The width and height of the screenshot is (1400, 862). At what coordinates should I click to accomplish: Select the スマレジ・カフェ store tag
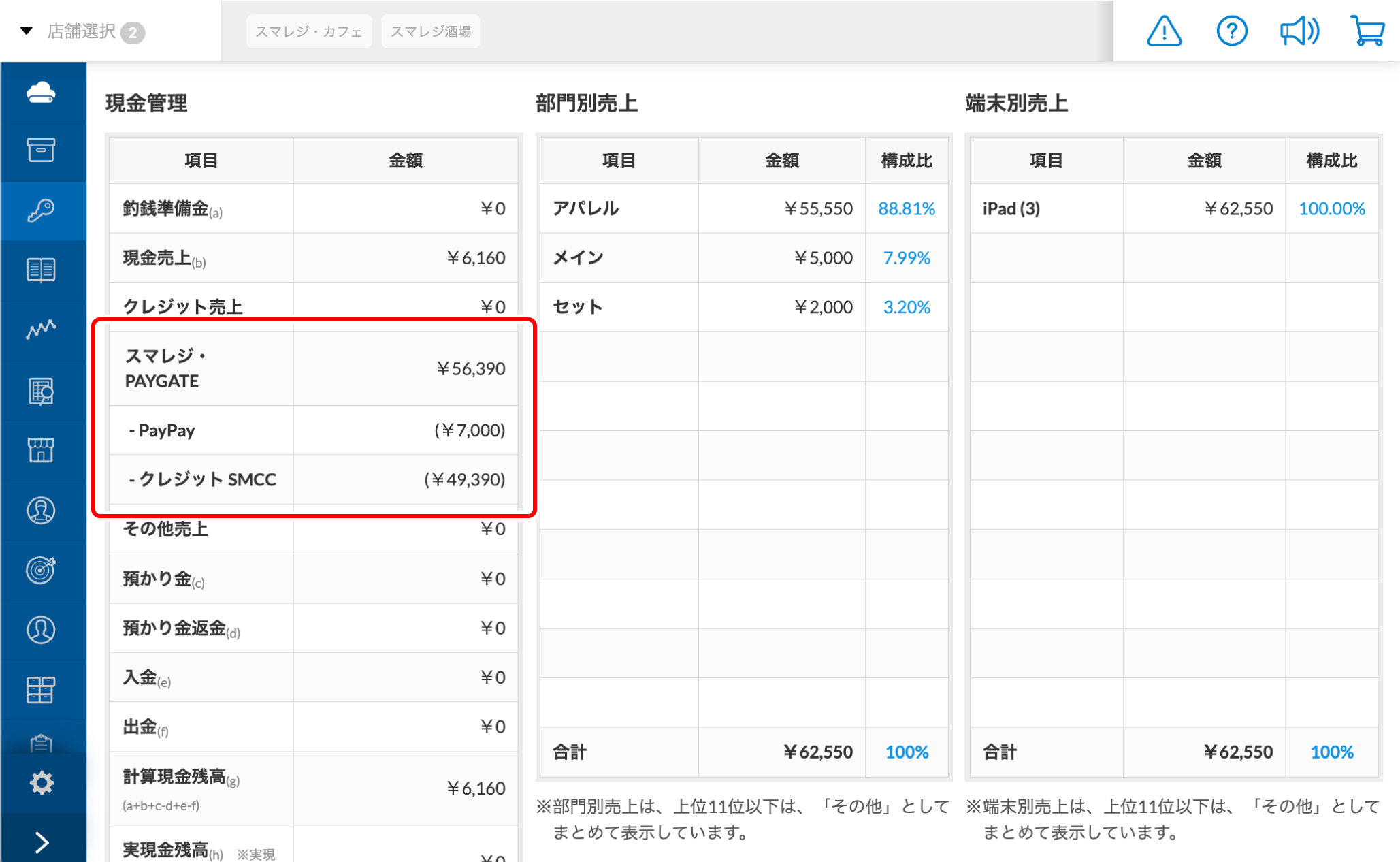[308, 31]
